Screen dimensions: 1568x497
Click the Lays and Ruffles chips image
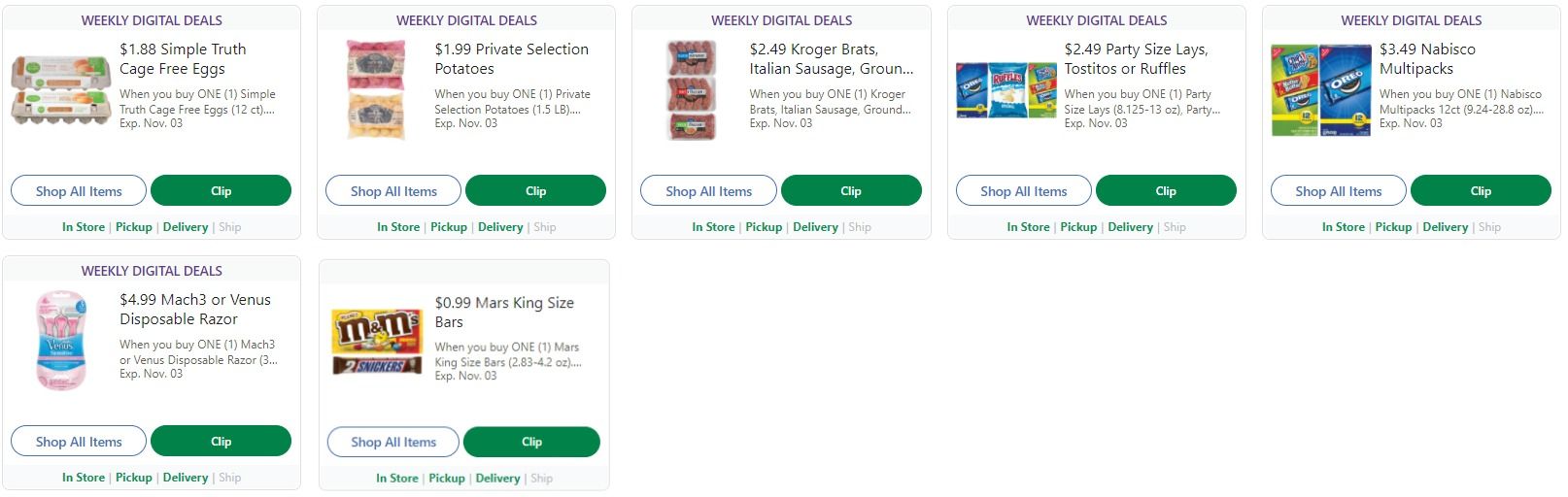1006,90
